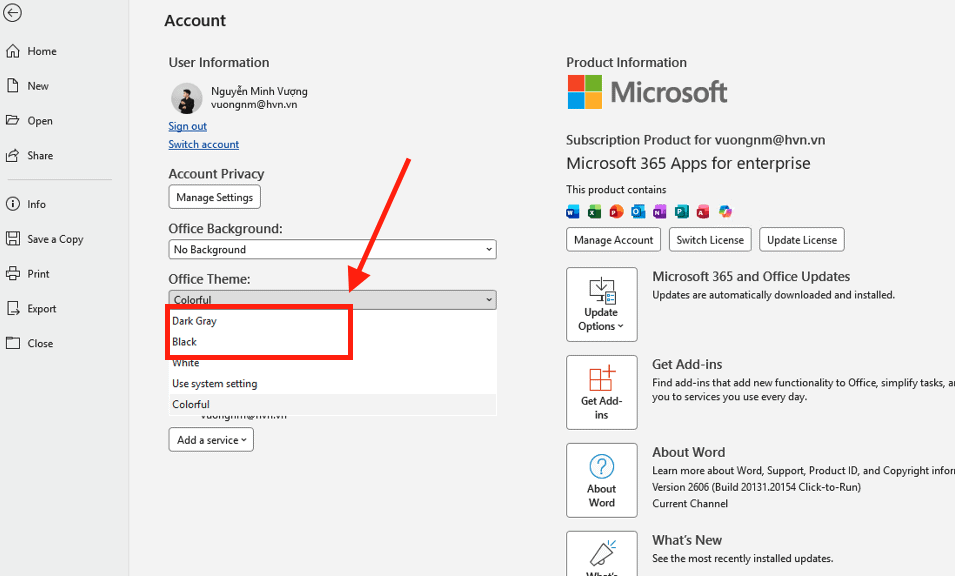The width and height of the screenshot is (955, 576).
Task: Click the Switch License button
Action: [x=710, y=240]
